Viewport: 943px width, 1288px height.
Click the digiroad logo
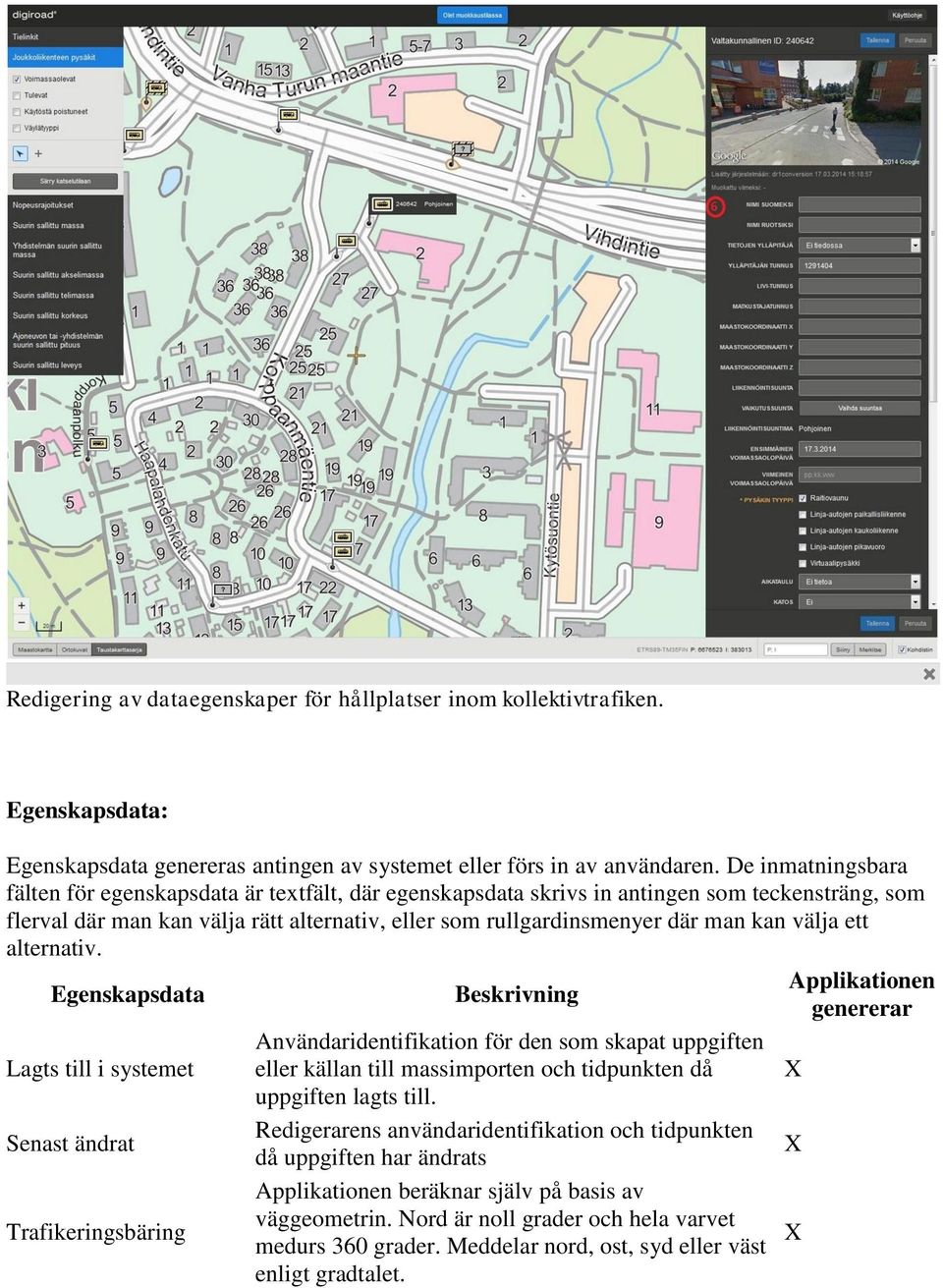(x=34, y=15)
